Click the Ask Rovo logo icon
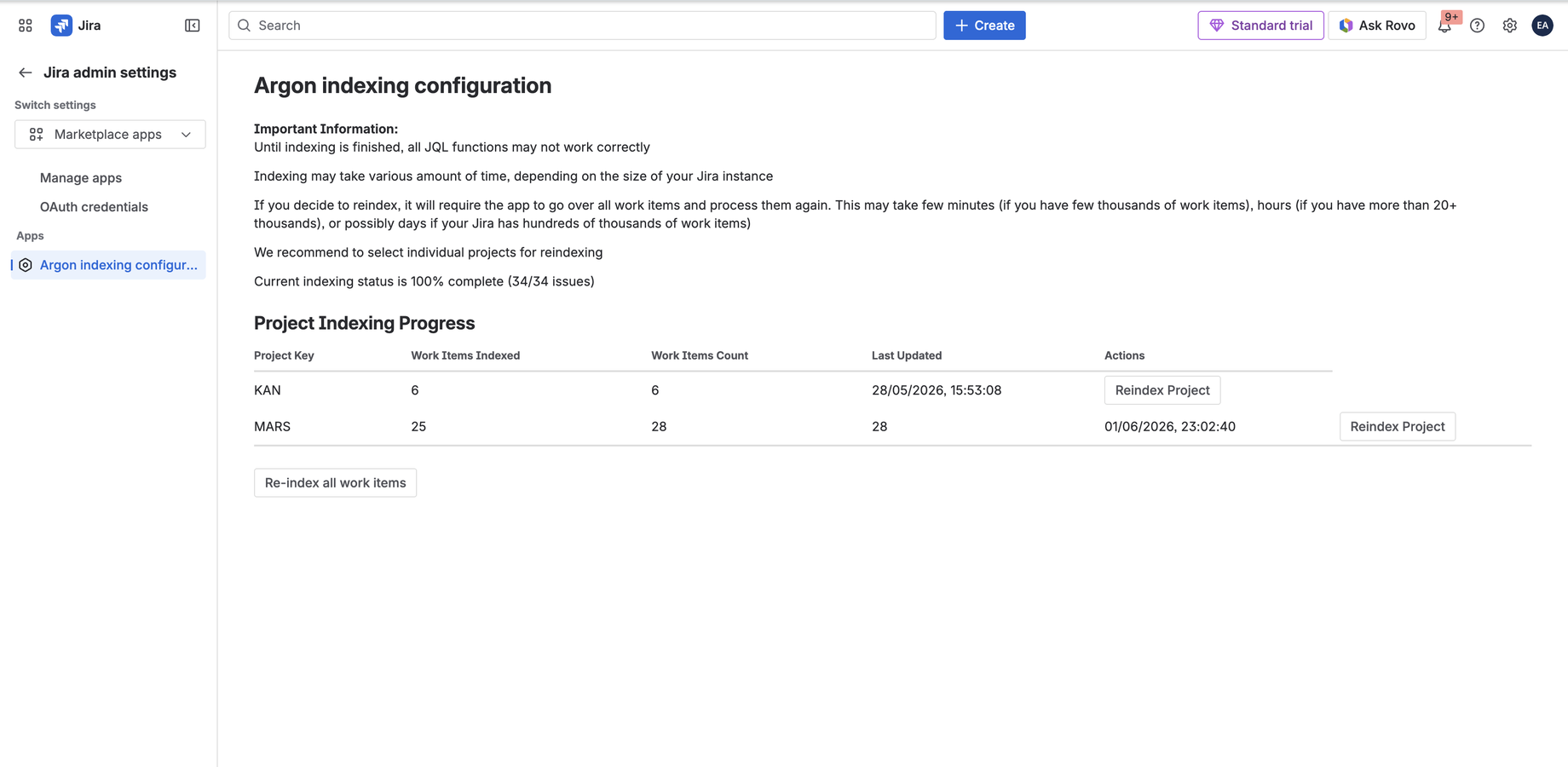The image size is (1568, 767). [1346, 26]
